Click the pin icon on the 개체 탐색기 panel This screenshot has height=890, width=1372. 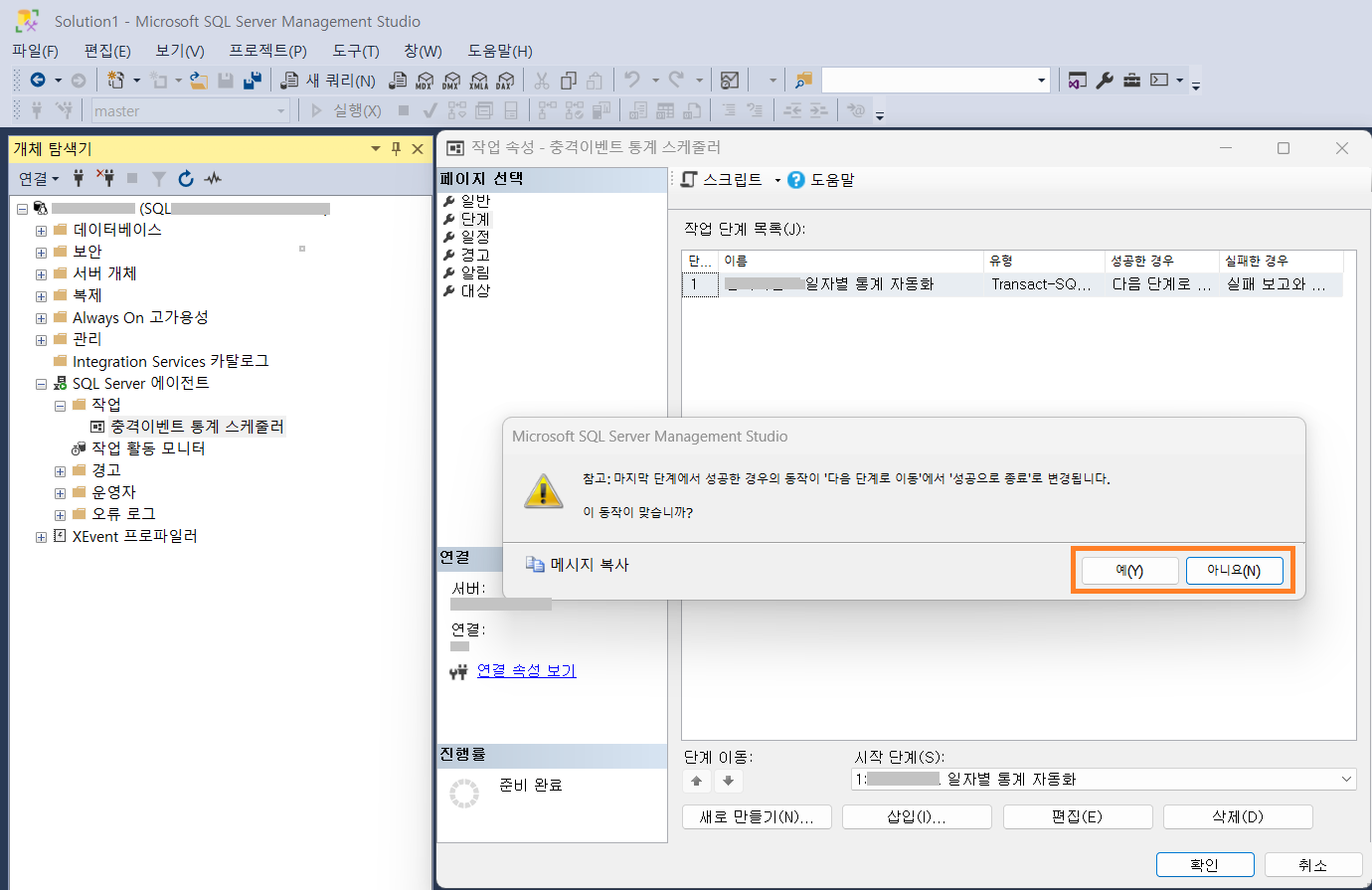(x=396, y=148)
